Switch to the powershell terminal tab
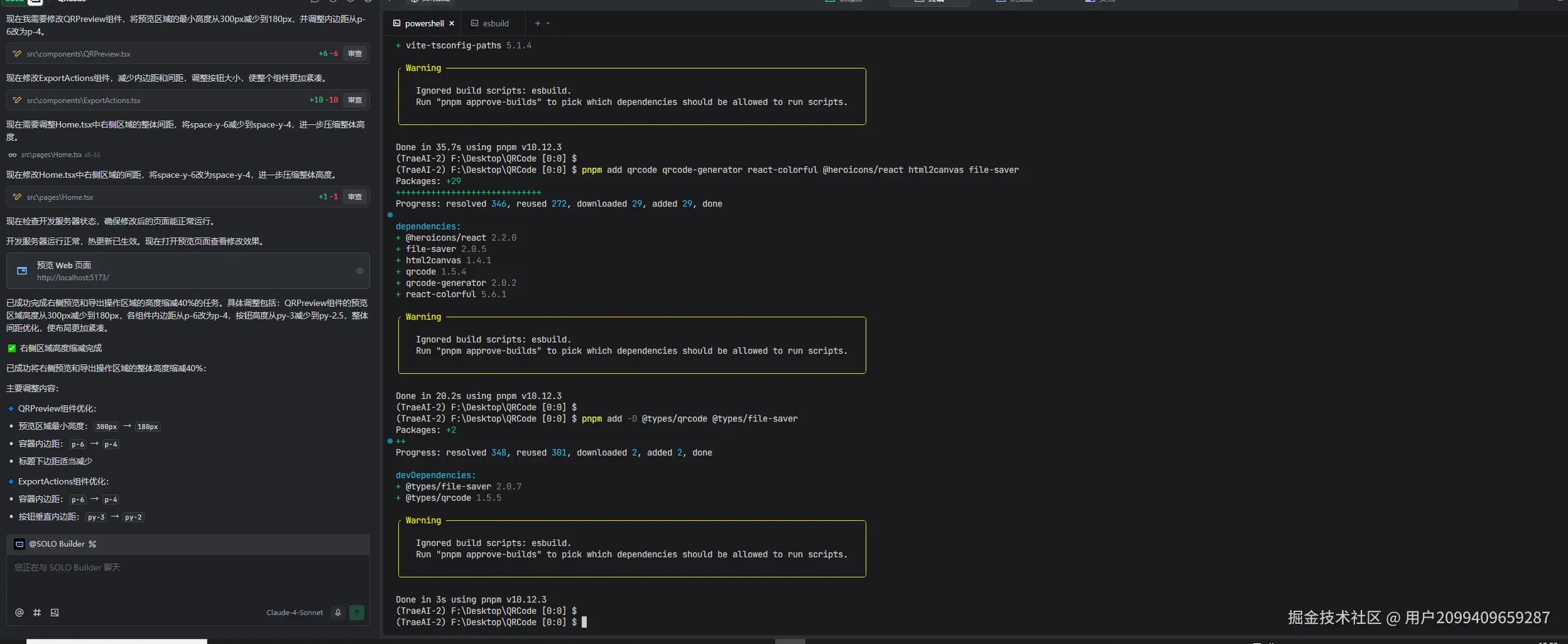This screenshot has height=644, width=1568. [424, 24]
